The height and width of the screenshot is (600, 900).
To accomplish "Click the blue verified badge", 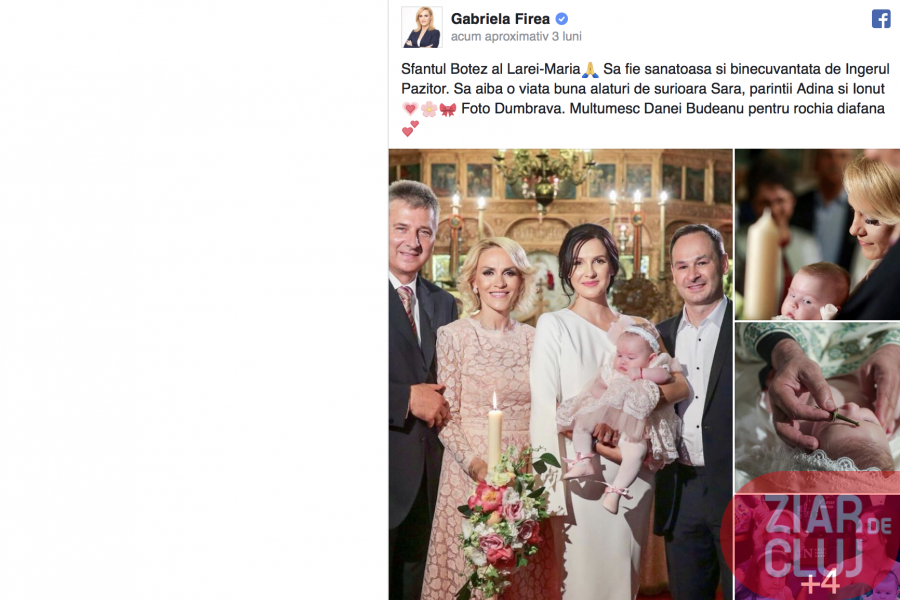I will click(562, 19).
